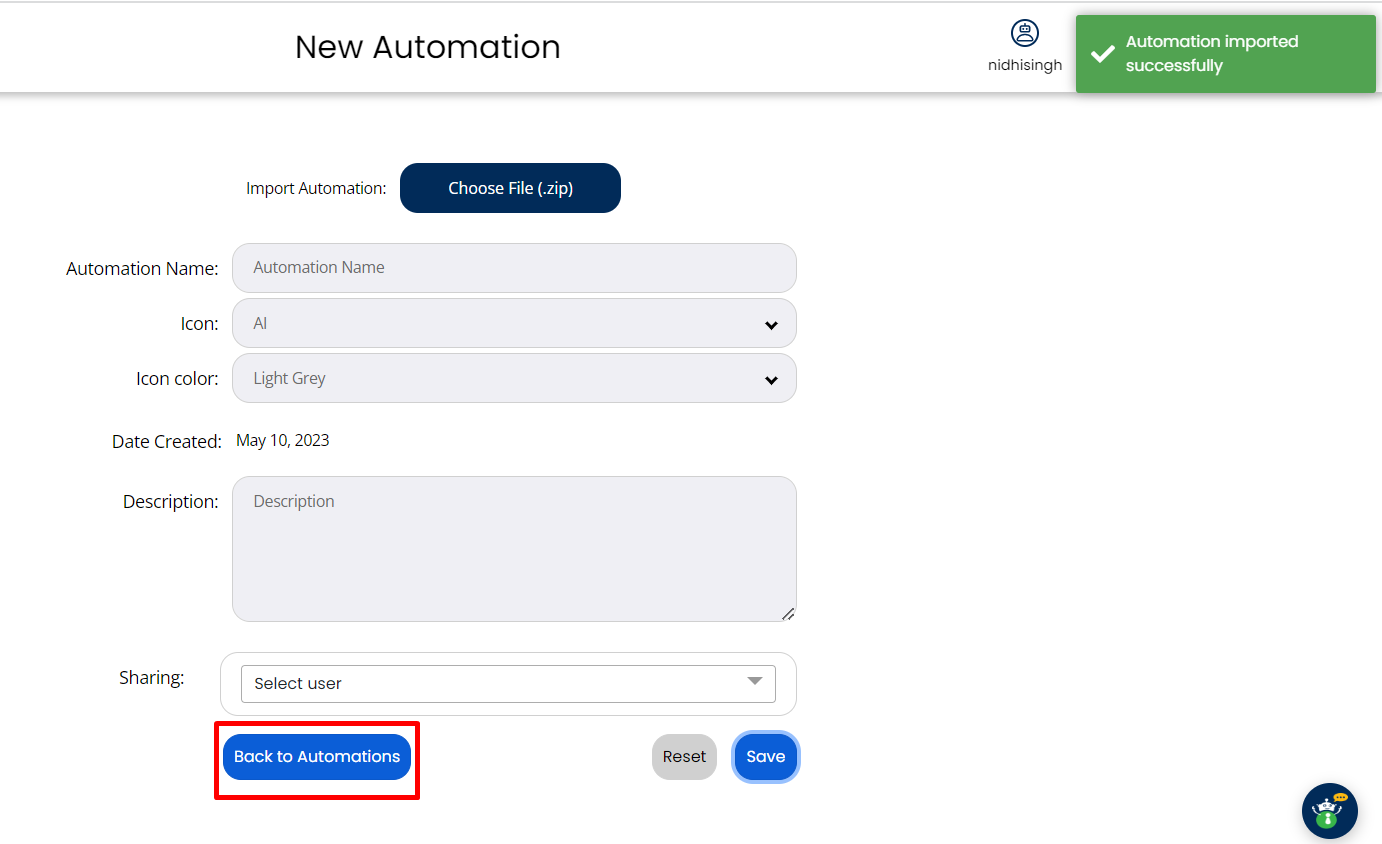Save the new automation
The height and width of the screenshot is (844, 1382).
point(765,757)
